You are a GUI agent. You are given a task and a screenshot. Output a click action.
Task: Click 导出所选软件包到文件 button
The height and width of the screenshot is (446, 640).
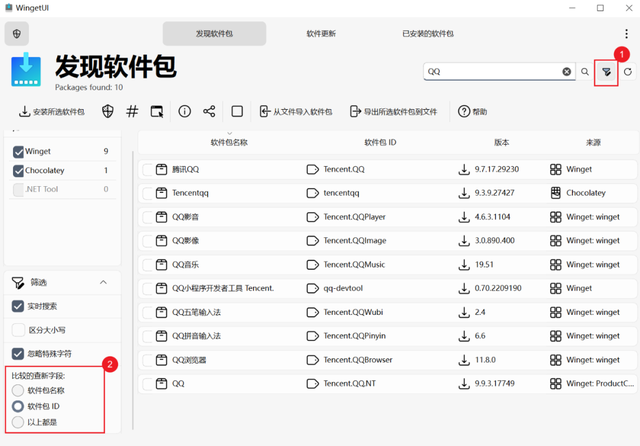click(x=393, y=111)
